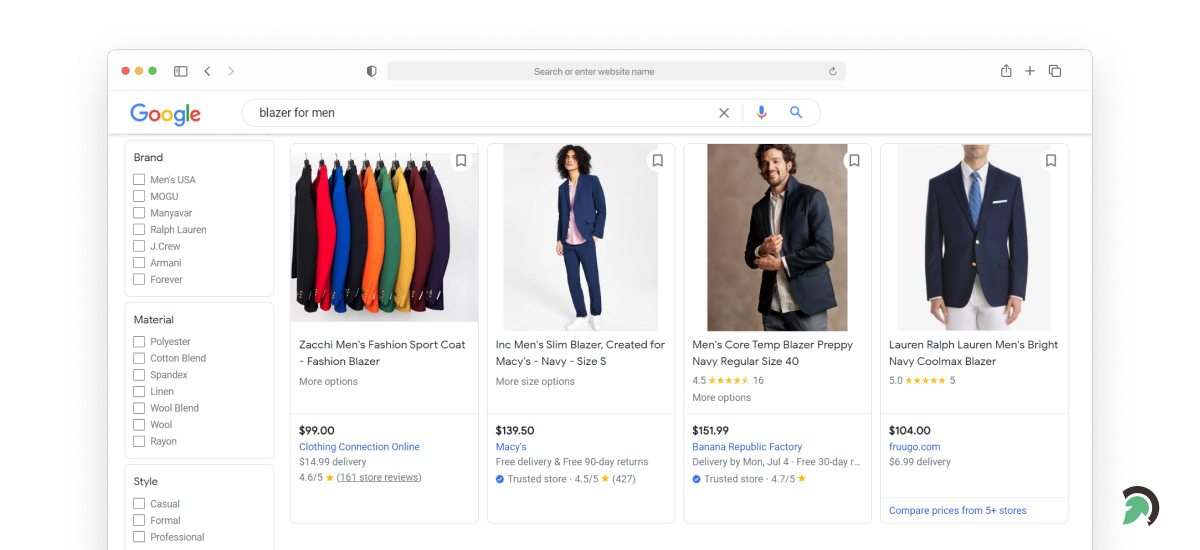
Task: Check the Rayon material filter
Action: [x=139, y=442]
